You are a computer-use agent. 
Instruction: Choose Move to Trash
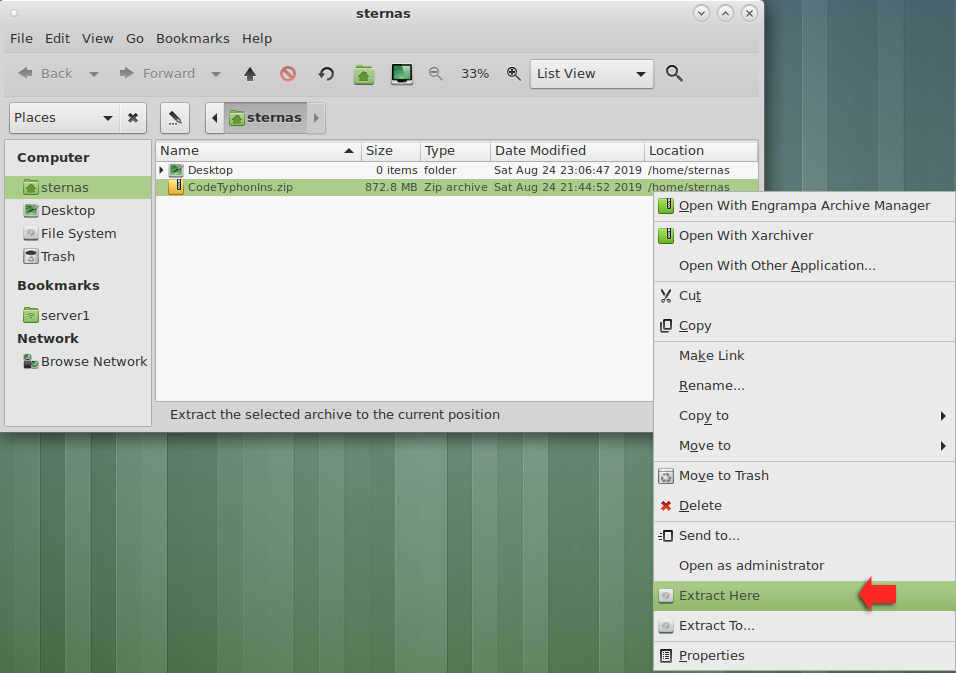(804, 475)
